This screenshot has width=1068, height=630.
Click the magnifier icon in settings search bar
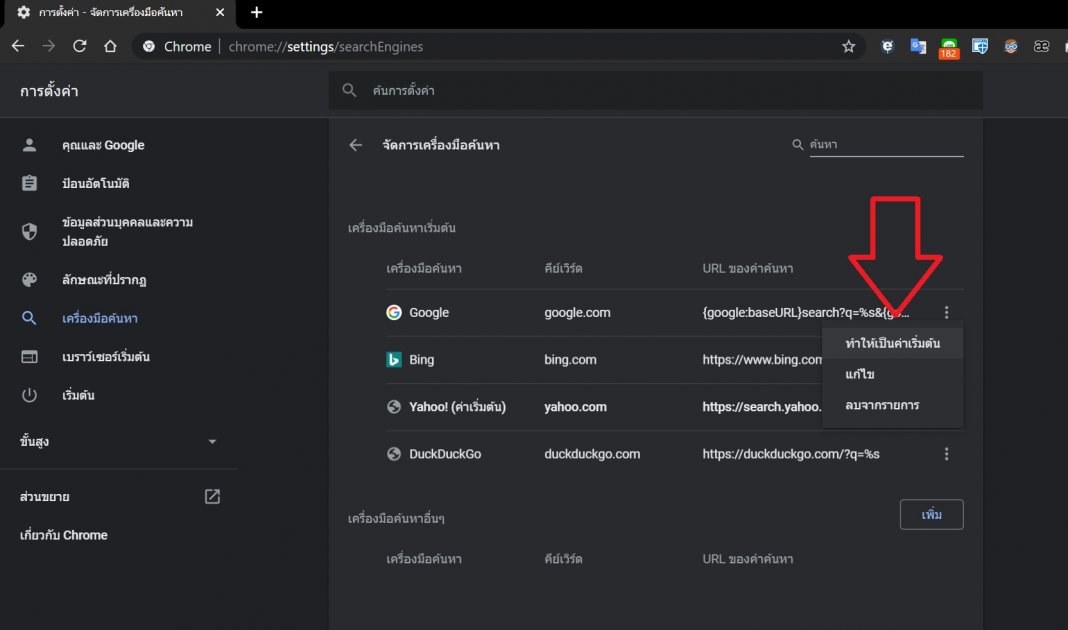point(349,90)
